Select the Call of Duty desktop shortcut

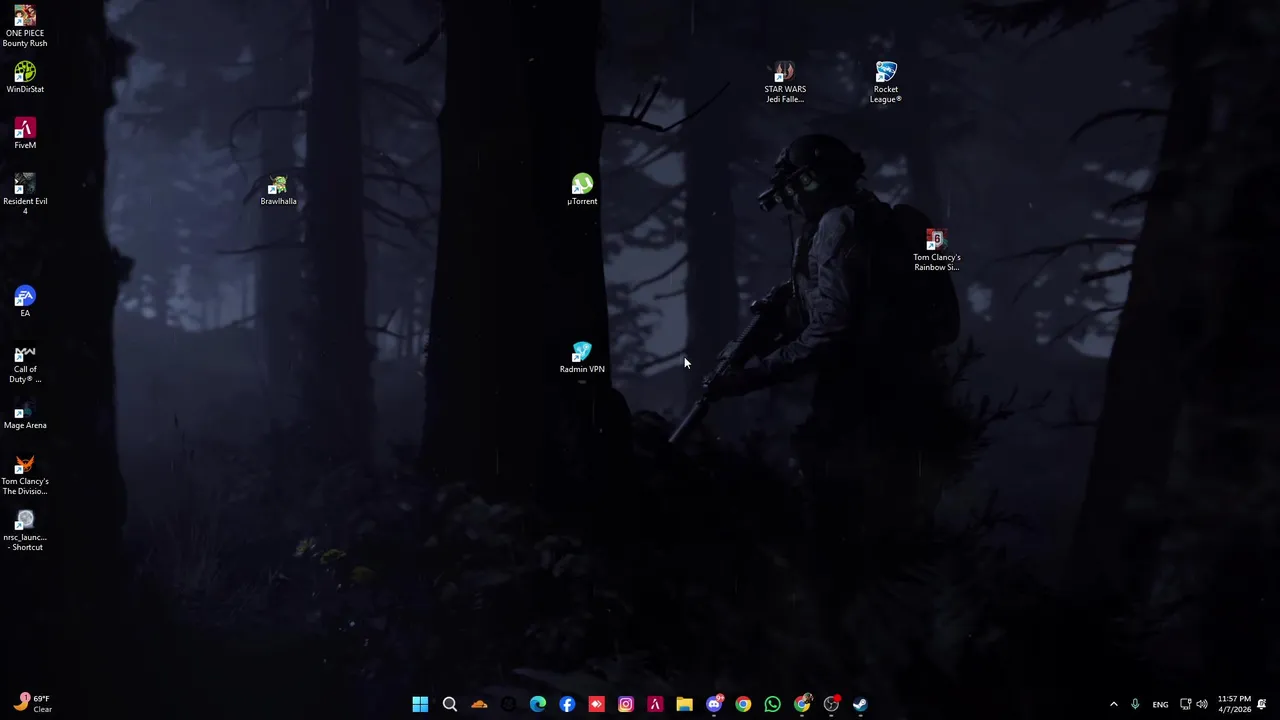click(x=25, y=364)
